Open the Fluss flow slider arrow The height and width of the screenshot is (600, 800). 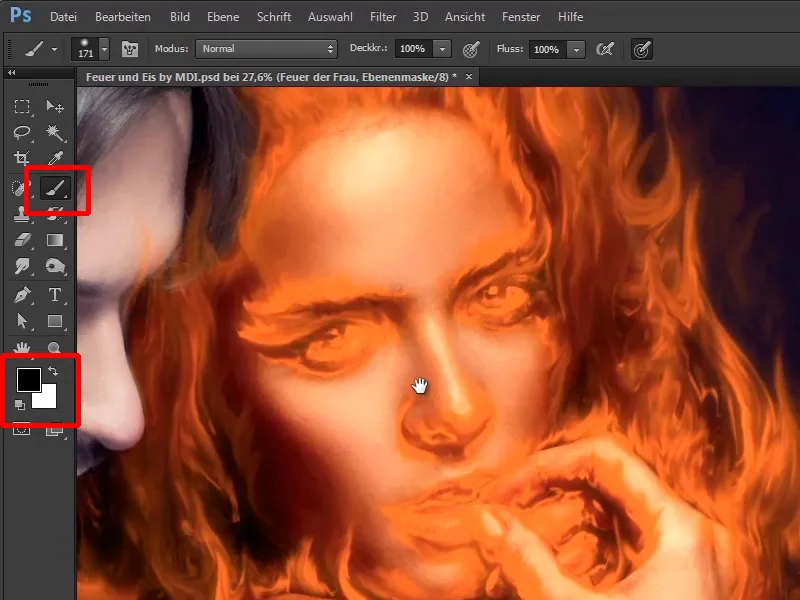(x=577, y=49)
